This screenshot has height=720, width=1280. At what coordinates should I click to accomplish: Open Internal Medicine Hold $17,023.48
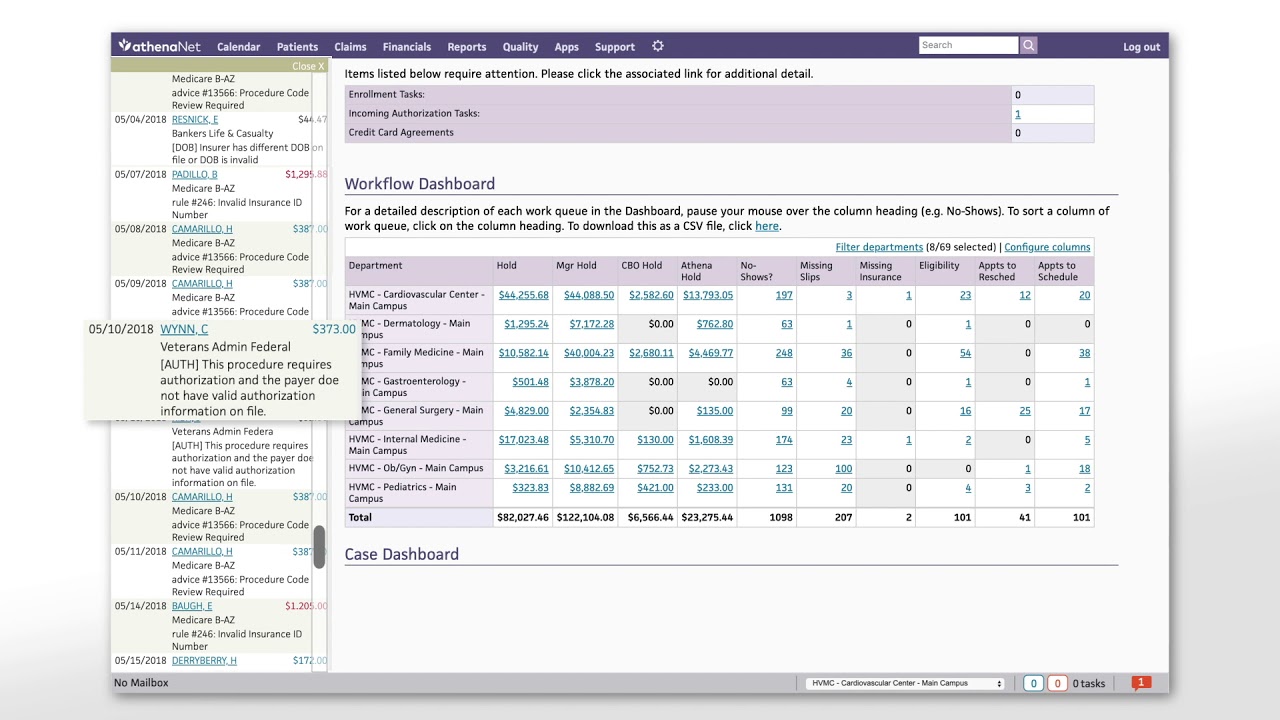pyautogui.click(x=524, y=440)
